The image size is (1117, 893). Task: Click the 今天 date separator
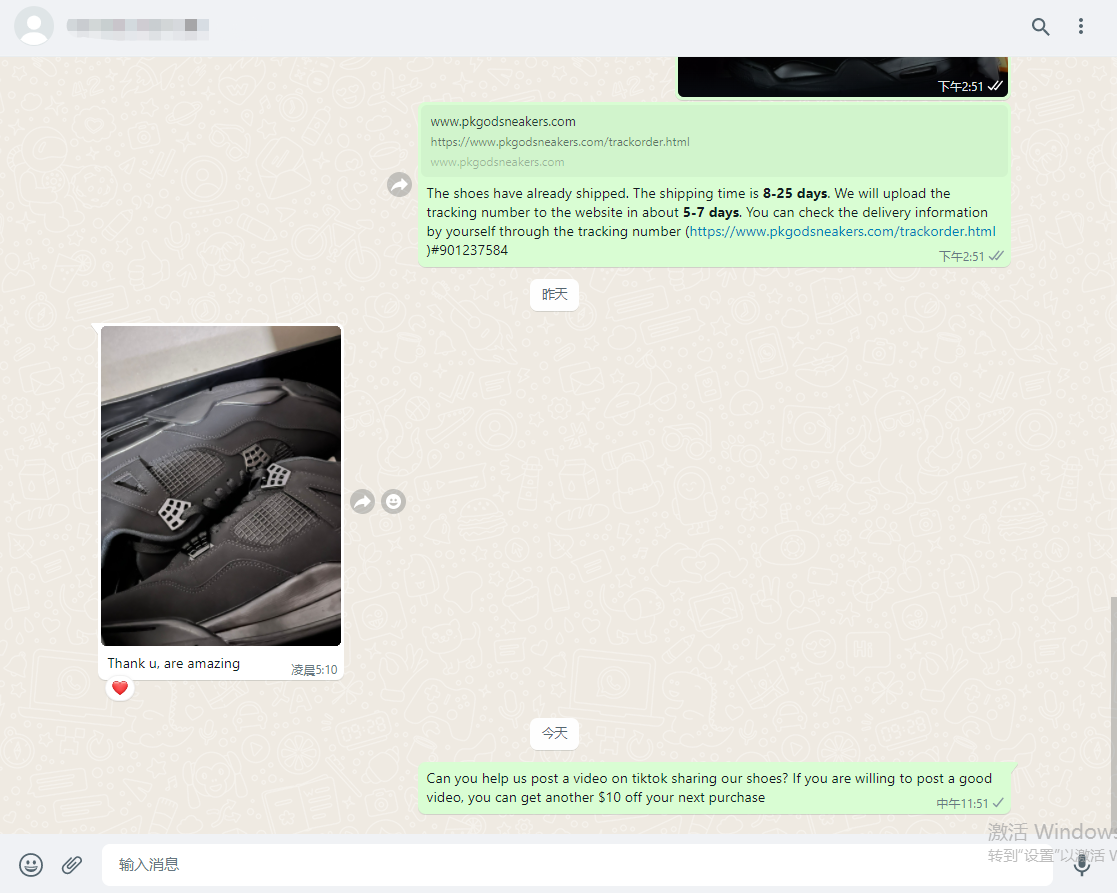(x=554, y=734)
